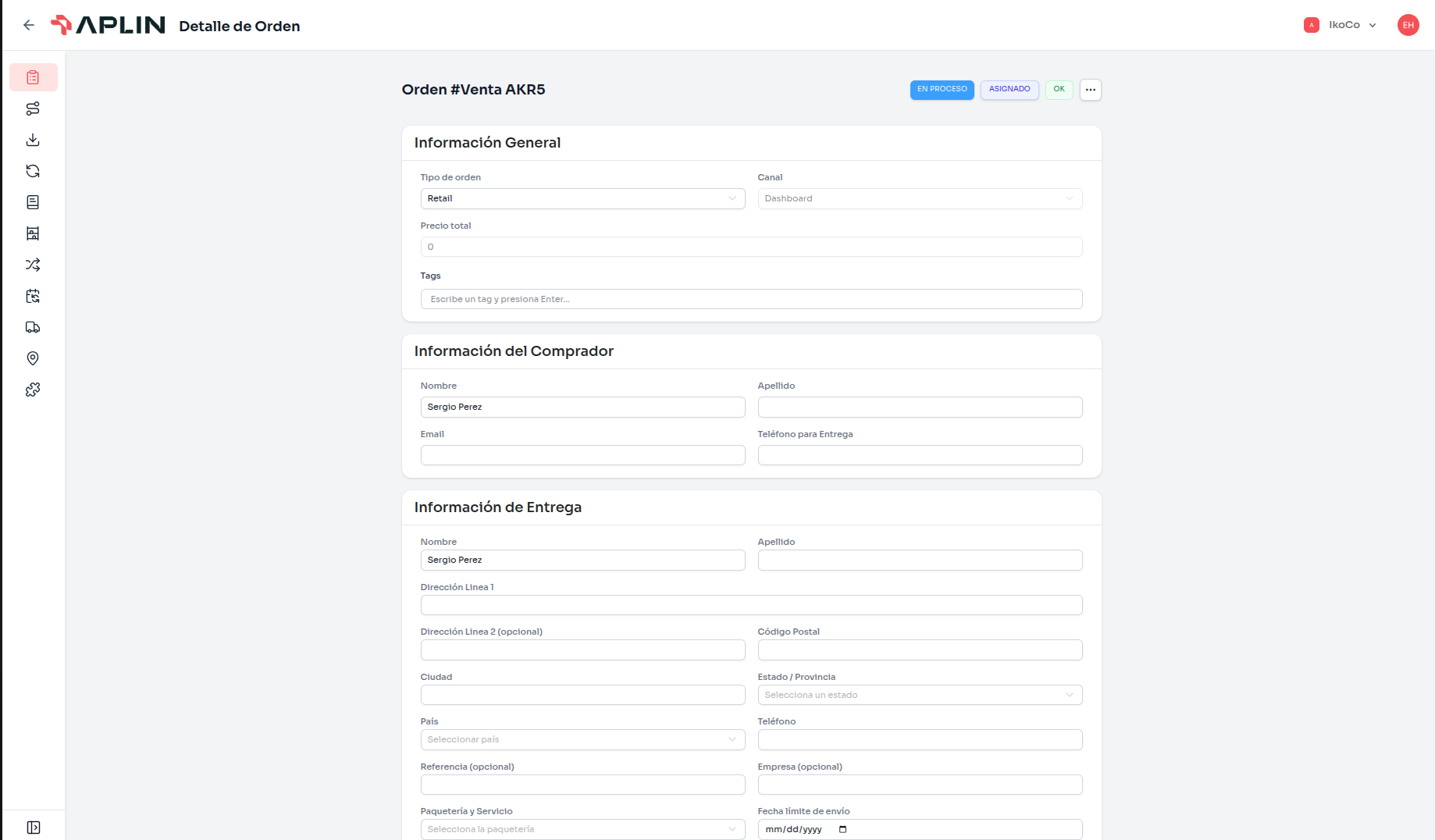Click the Dirección Linea 1 field
The width and height of the screenshot is (1435, 840).
[x=752, y=605]
